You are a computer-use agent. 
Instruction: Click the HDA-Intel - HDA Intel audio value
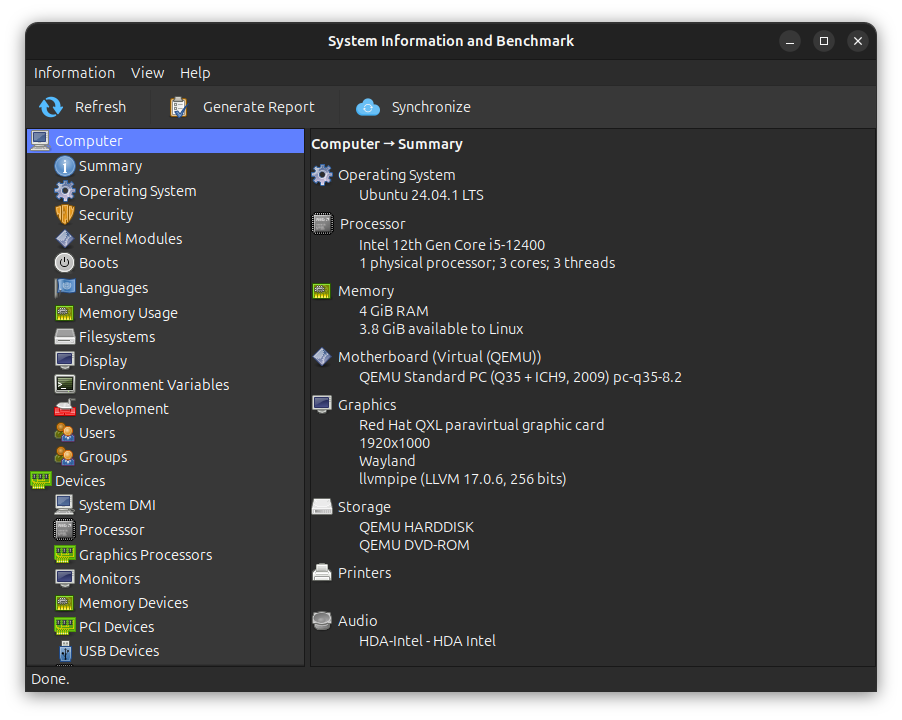427,641
